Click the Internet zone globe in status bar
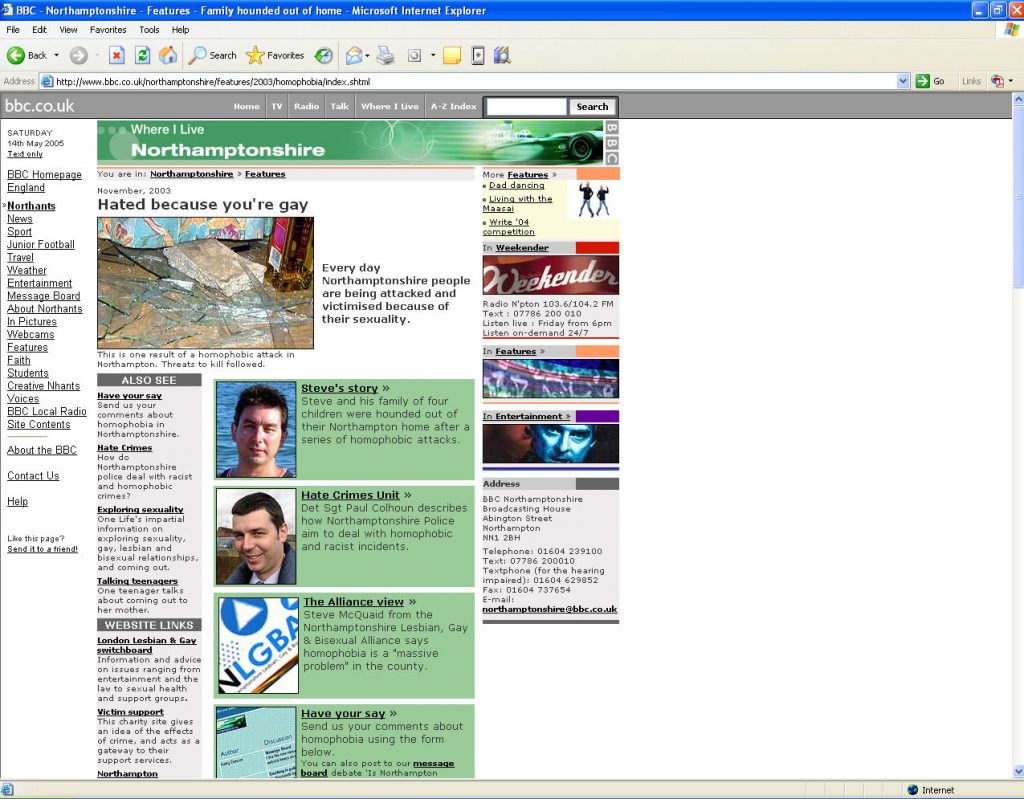The height and width of the screenshot is (799, 1024). [x=913, y=790]
